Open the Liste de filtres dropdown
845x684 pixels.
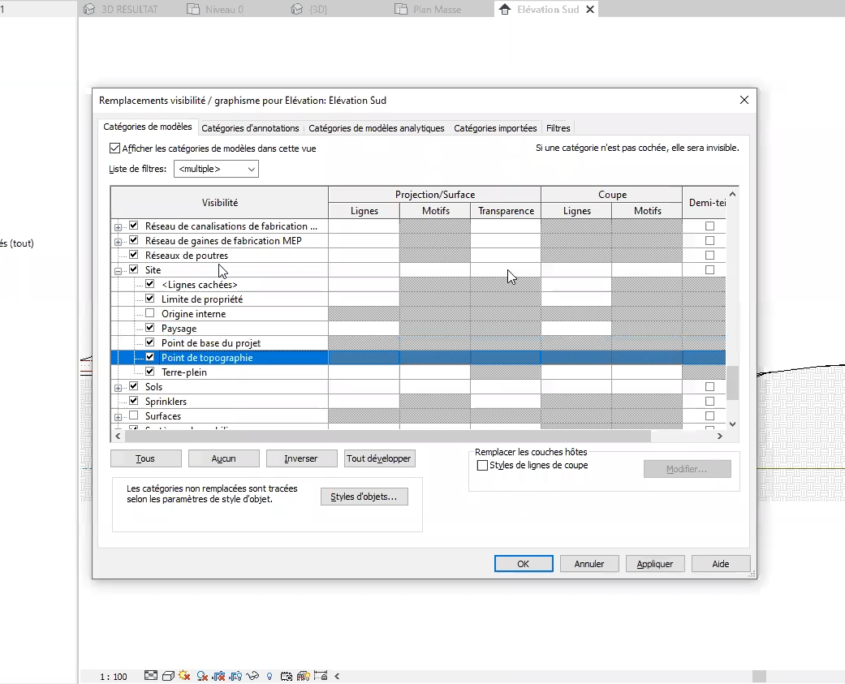[216, 169]
